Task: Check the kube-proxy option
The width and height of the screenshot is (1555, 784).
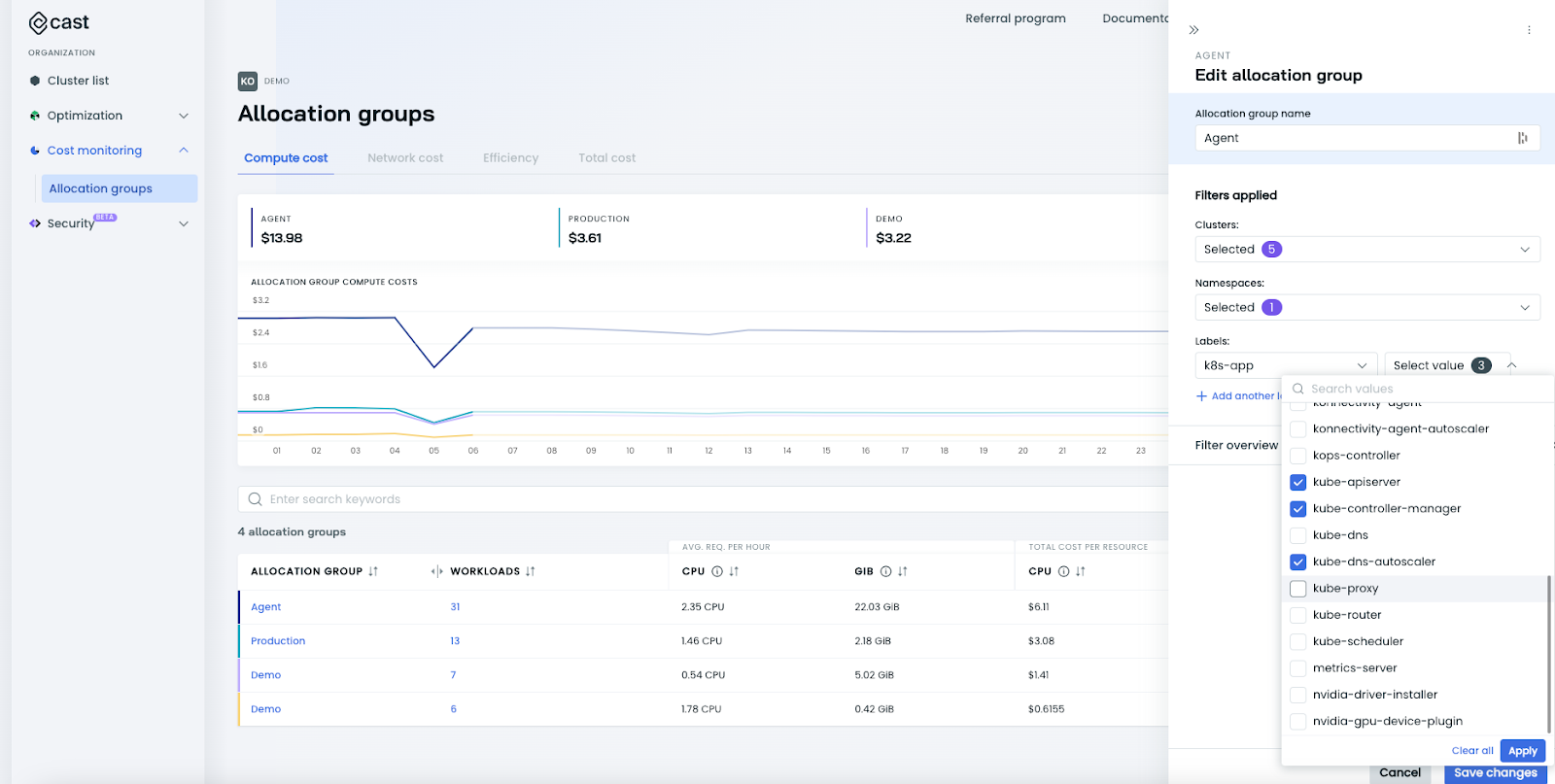Action: coord(1298,589)
